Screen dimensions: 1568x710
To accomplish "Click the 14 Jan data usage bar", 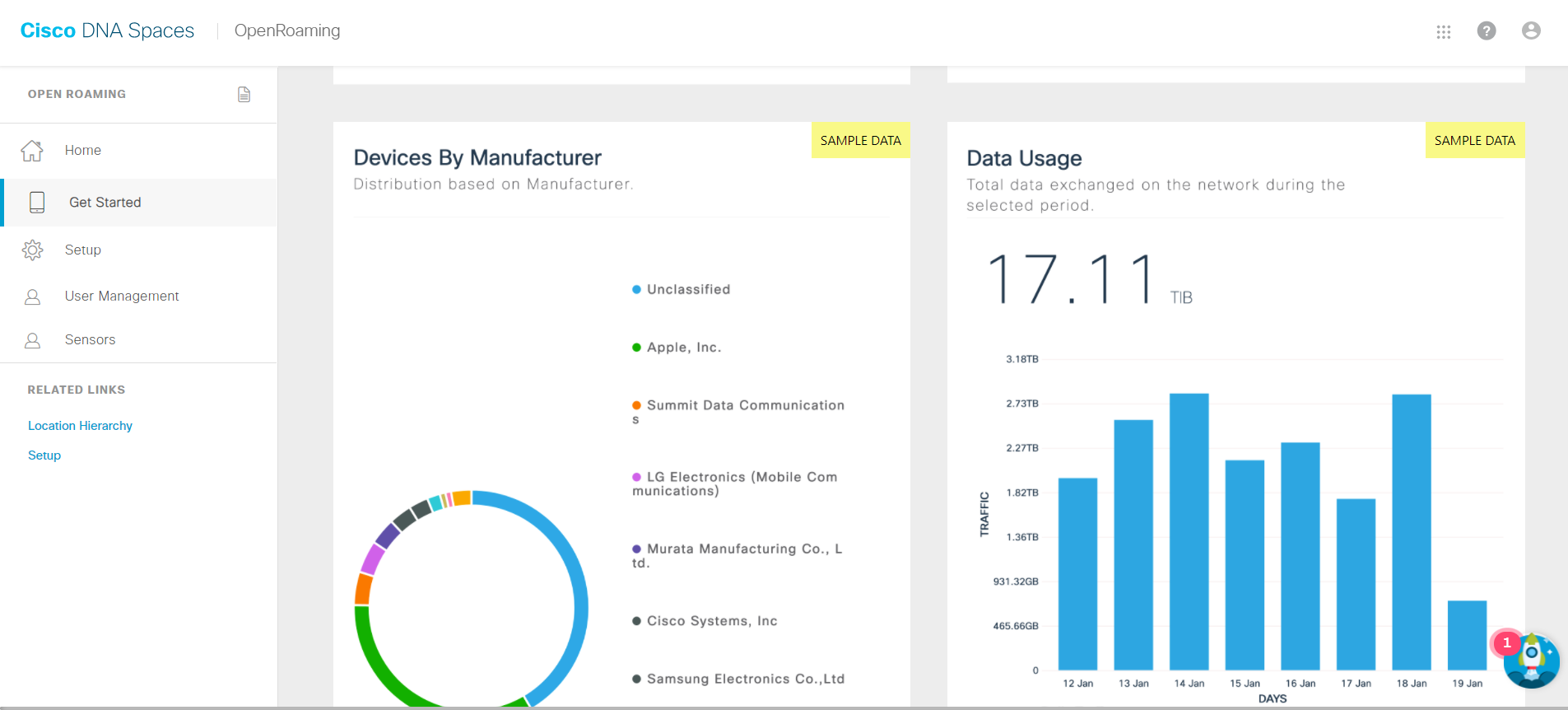I will (x=1189, y=531).
